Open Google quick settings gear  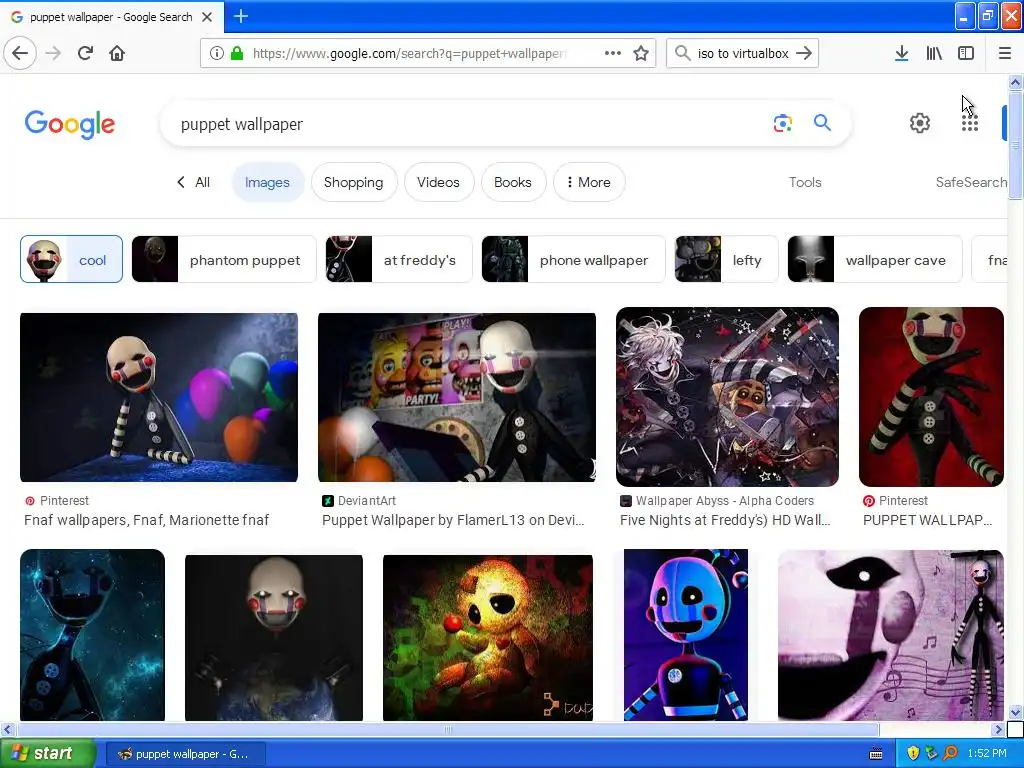pos(920,123)
